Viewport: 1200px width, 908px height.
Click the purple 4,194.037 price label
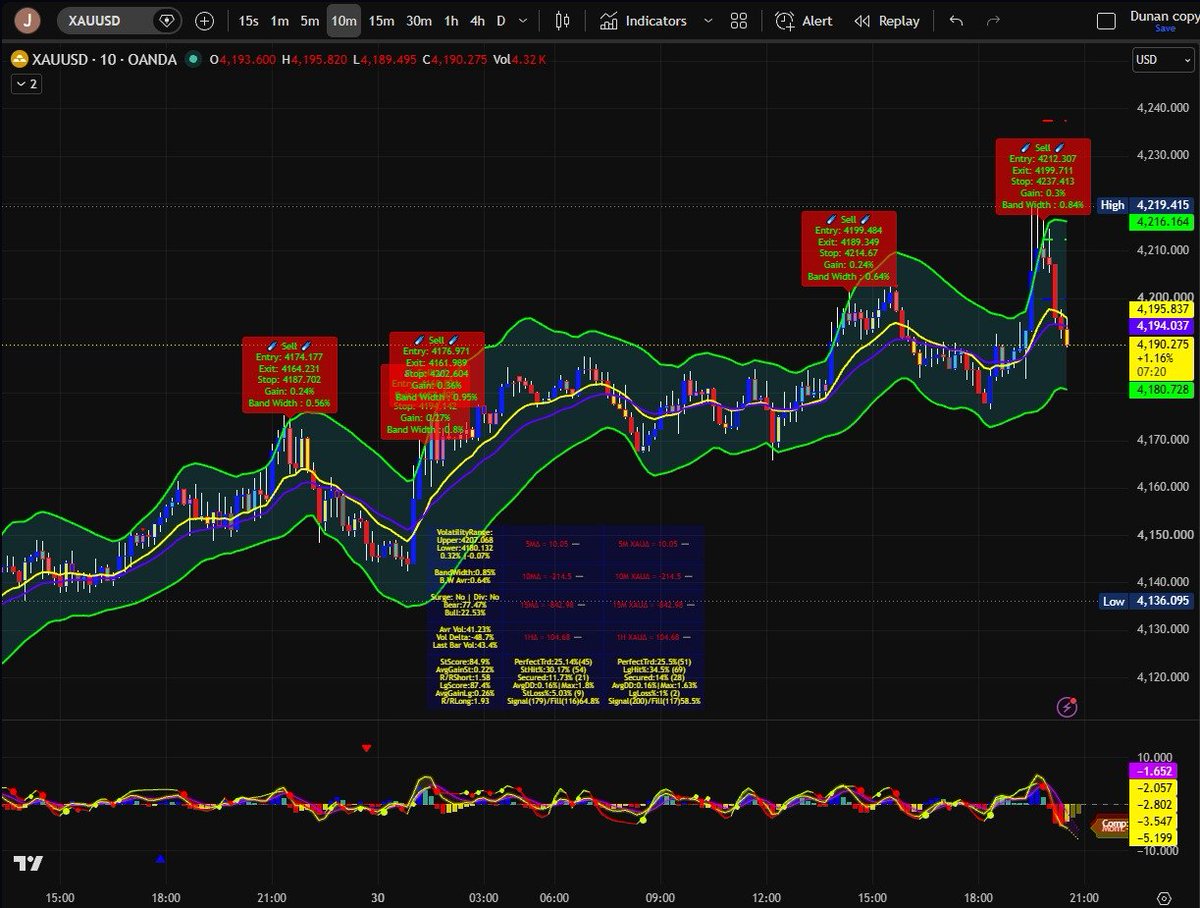tap(1161, 326)
